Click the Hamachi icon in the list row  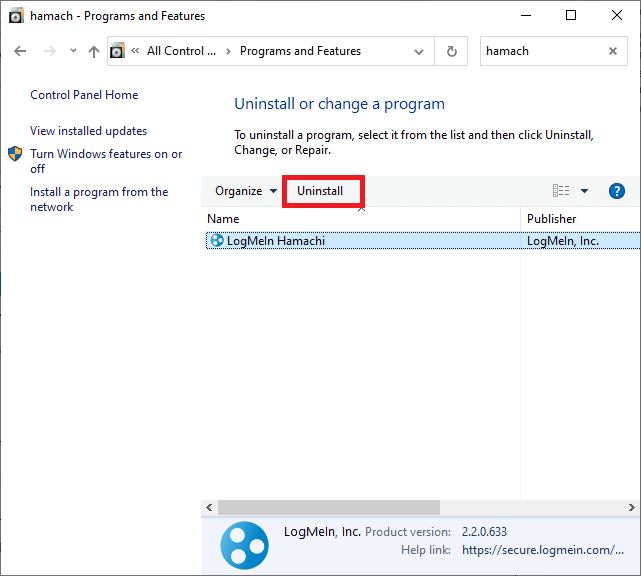tap(217, 240)
